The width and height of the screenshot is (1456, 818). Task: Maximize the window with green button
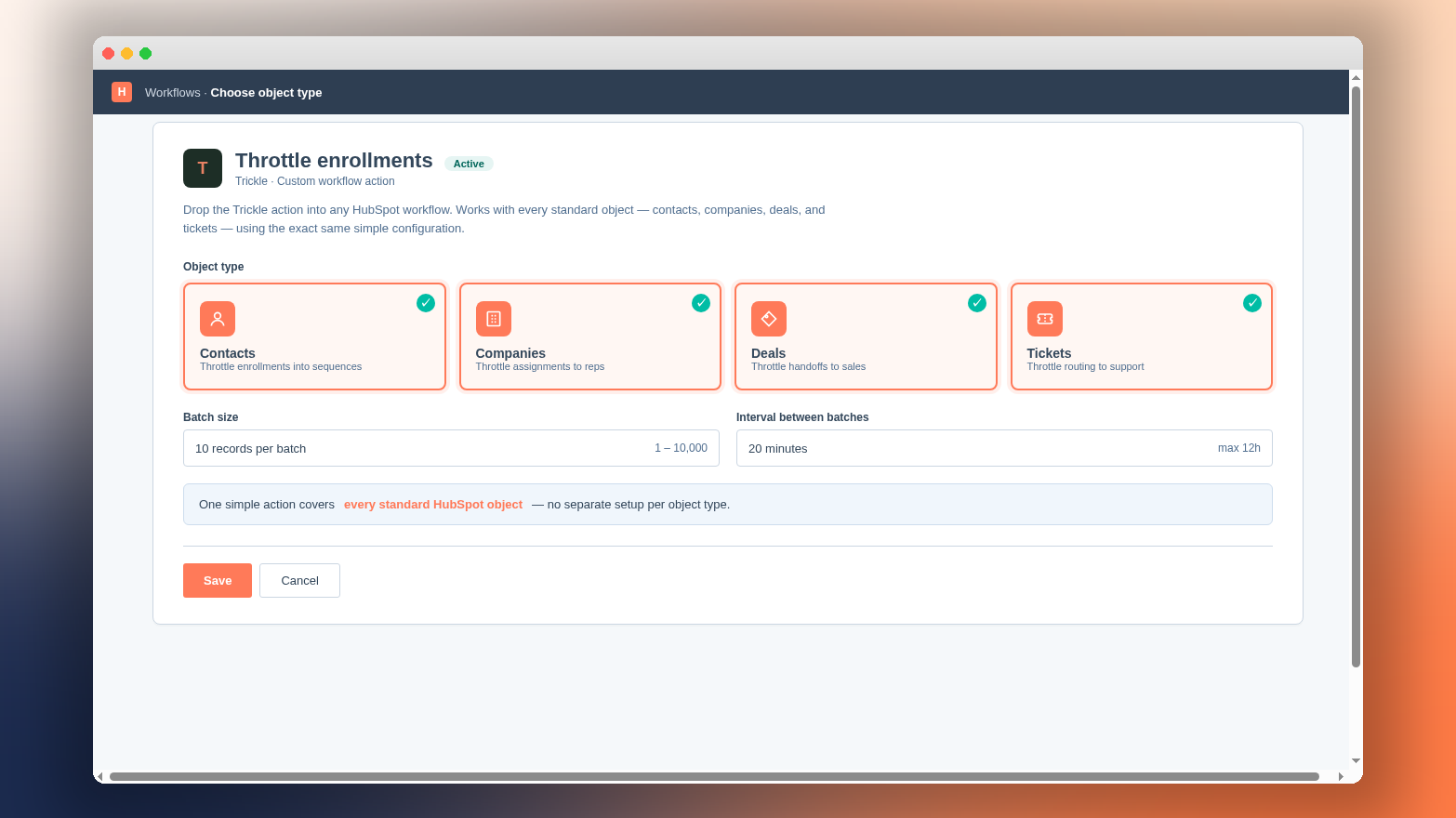(x=146, y=54)
